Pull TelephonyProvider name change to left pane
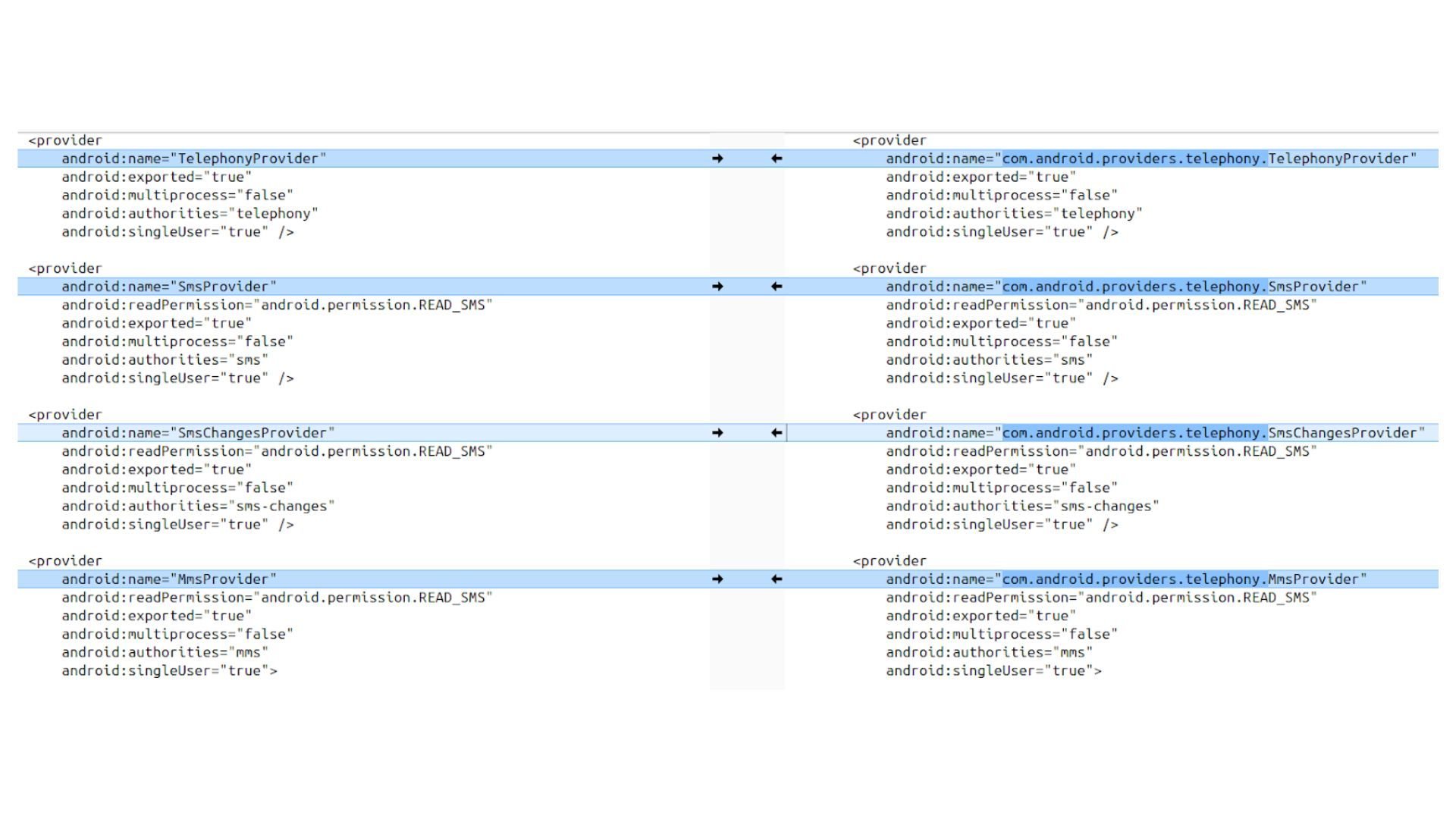The image size is (1456, 819). click(777, 158)
